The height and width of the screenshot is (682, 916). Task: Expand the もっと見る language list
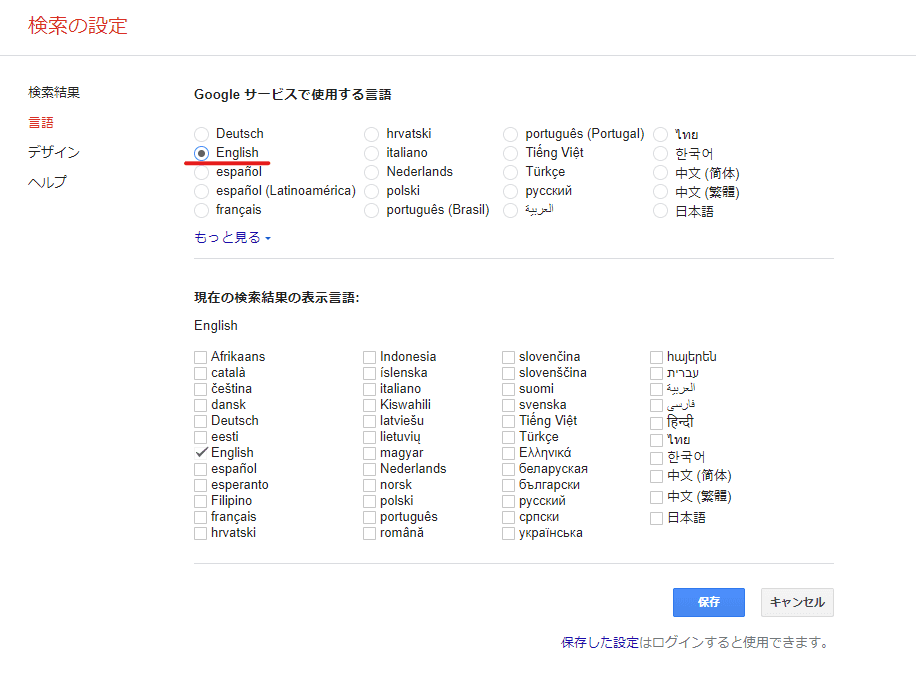tap(232, 238)
